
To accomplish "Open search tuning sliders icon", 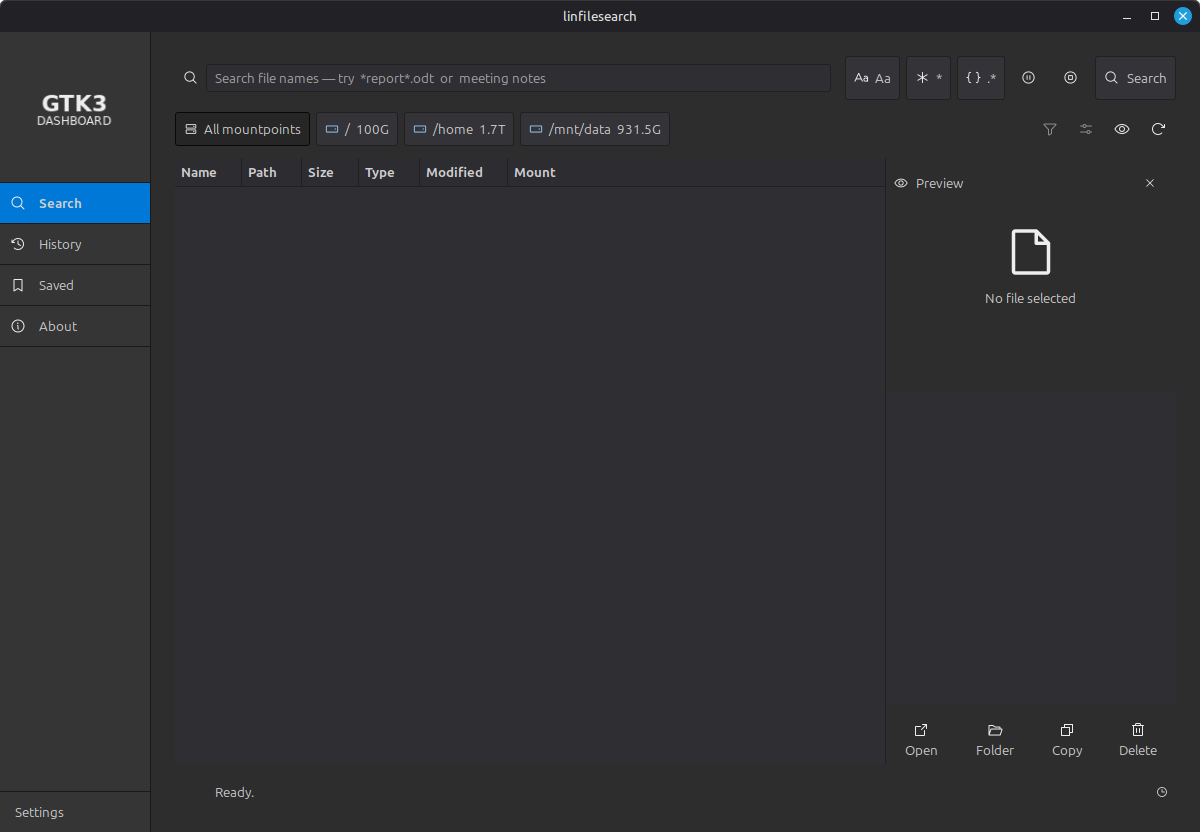I will click(1086, 129).
